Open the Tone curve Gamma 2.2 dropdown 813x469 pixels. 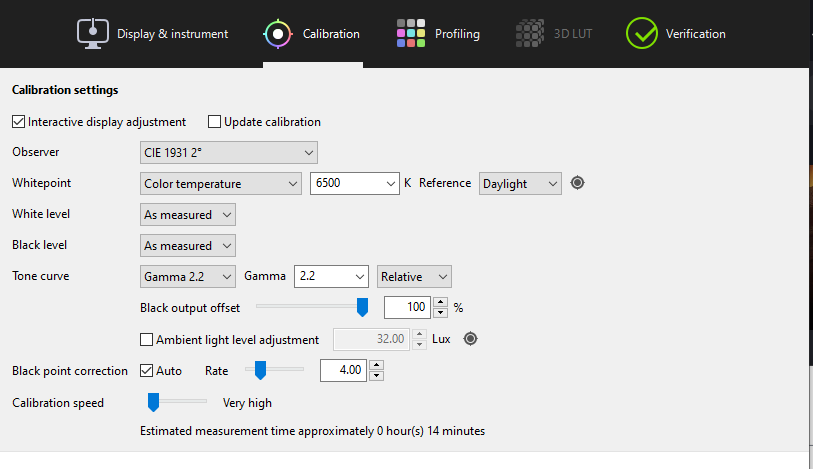[x=188, y=277]
